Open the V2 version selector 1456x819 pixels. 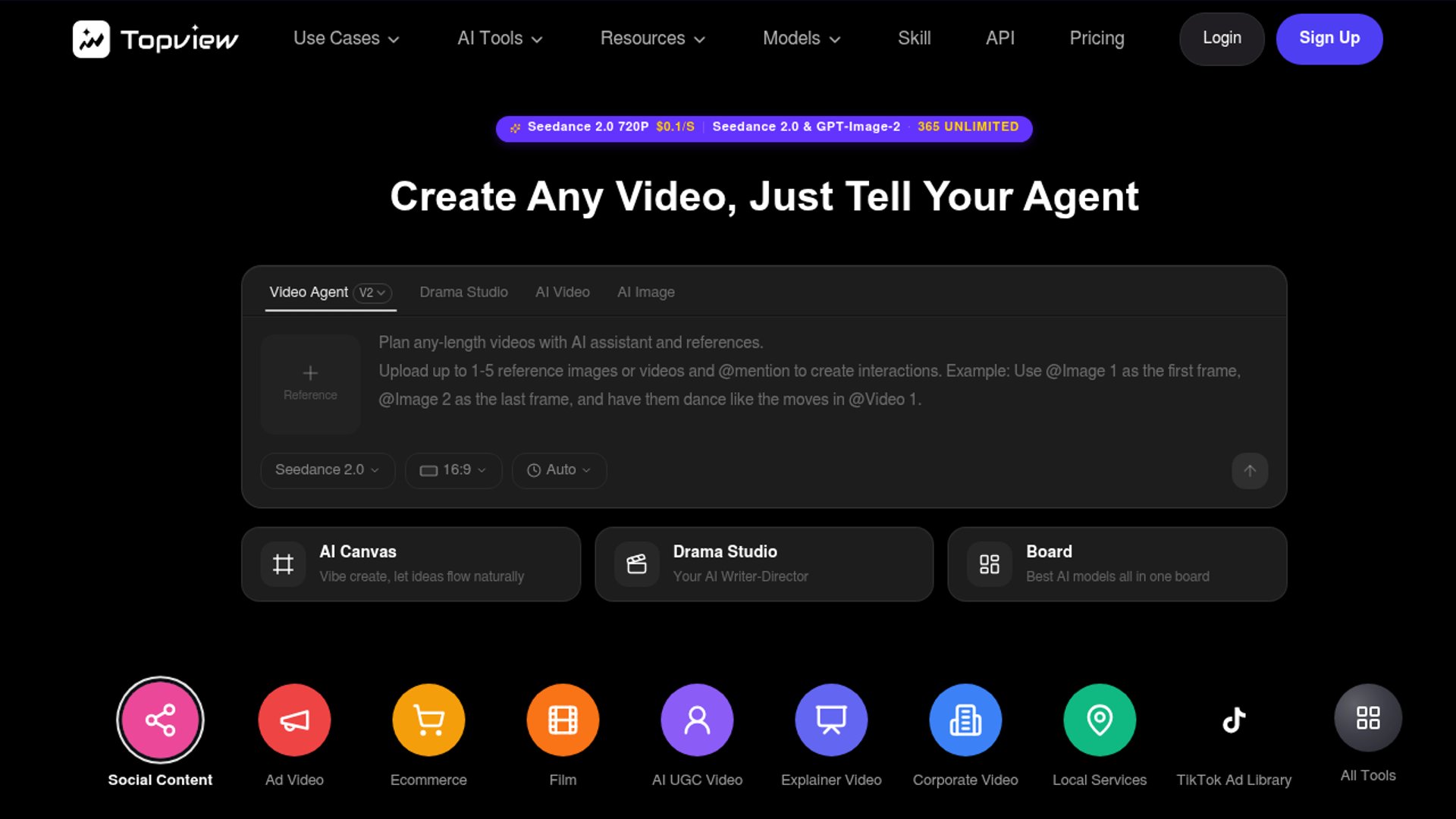[x=372, y=293]
